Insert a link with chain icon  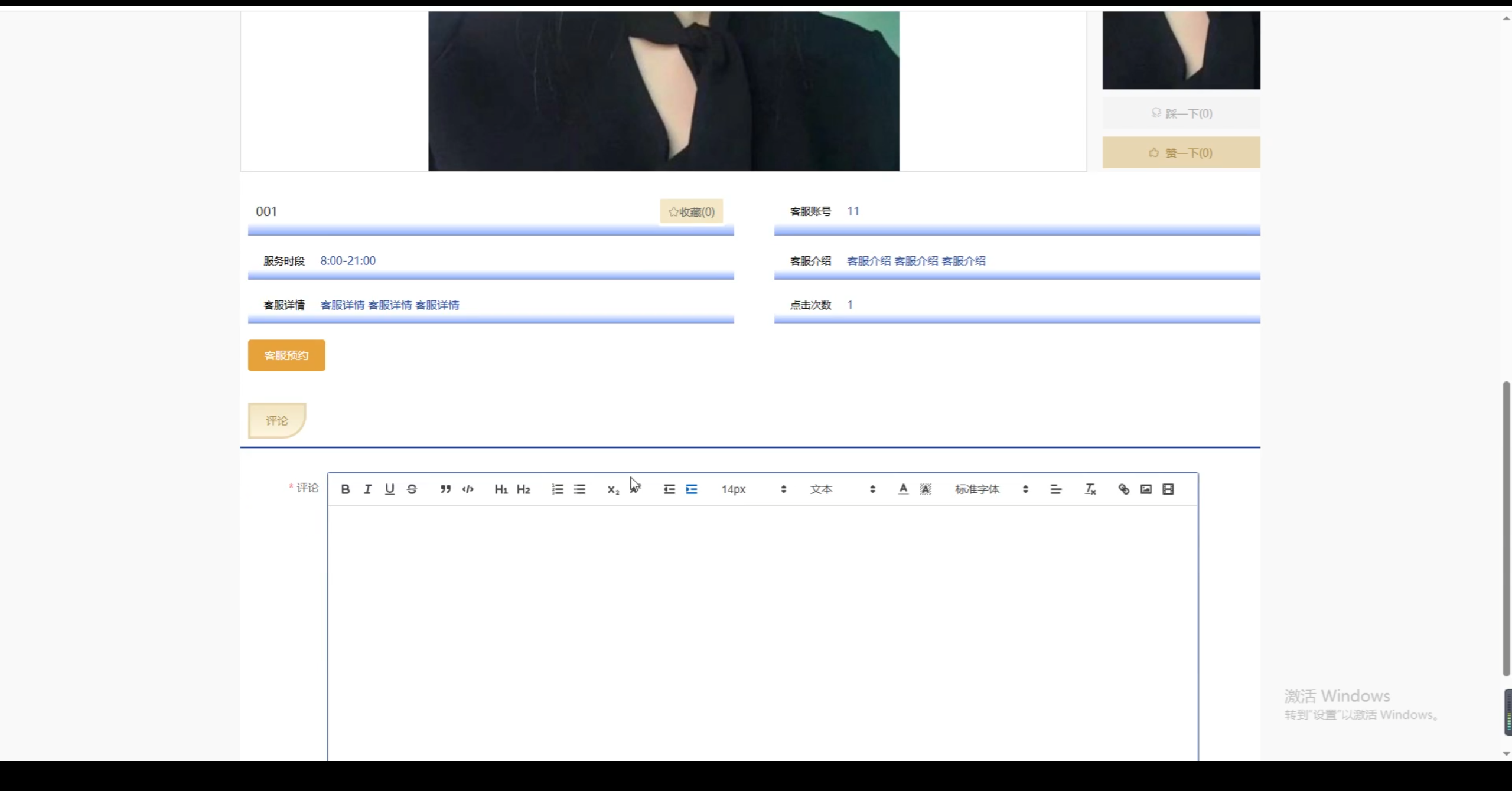(x=1123, y=489)
